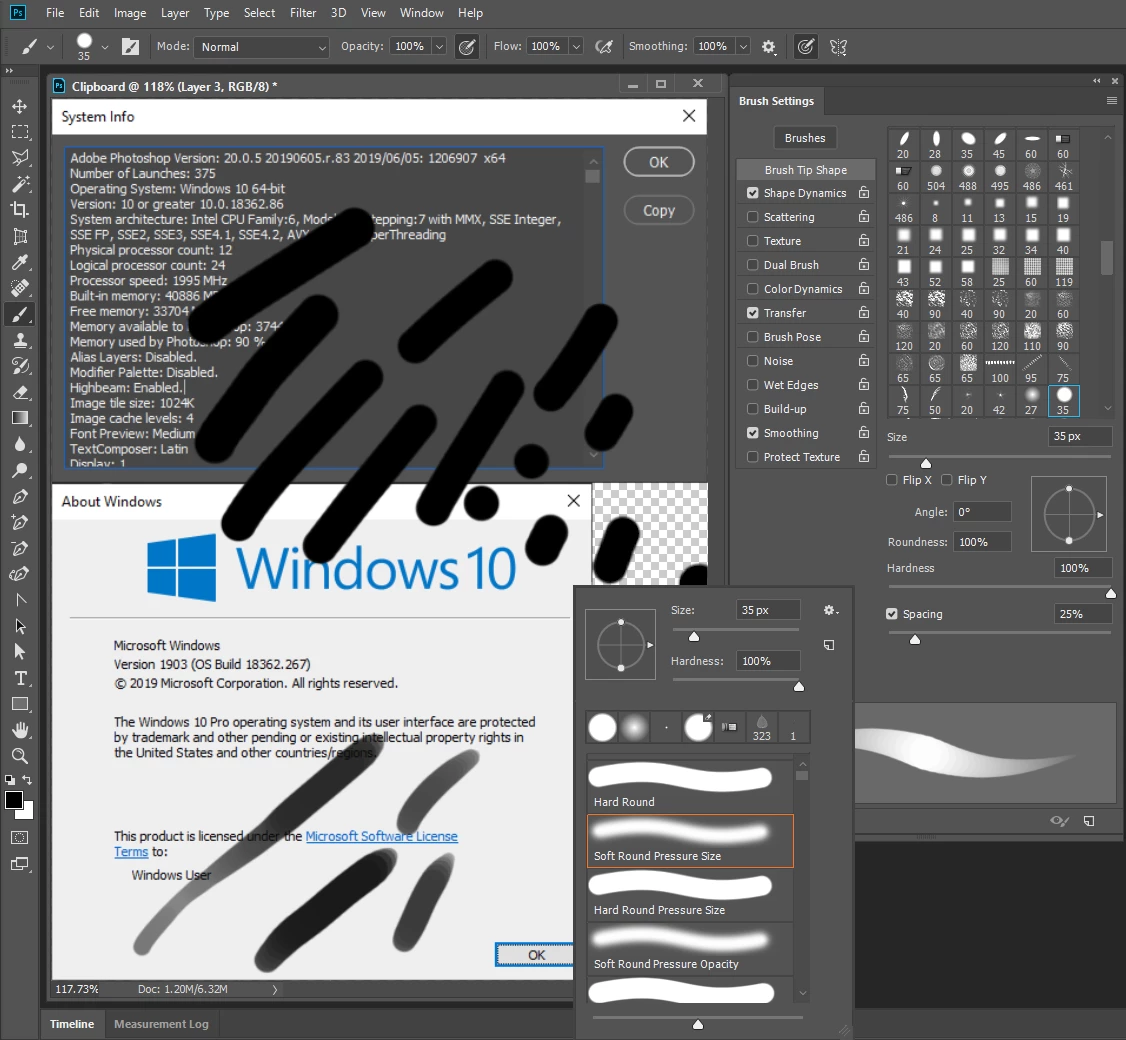The image size is (1126, 1040).
Task: Select the Magic Wand tool
Action: click(20, 184)
